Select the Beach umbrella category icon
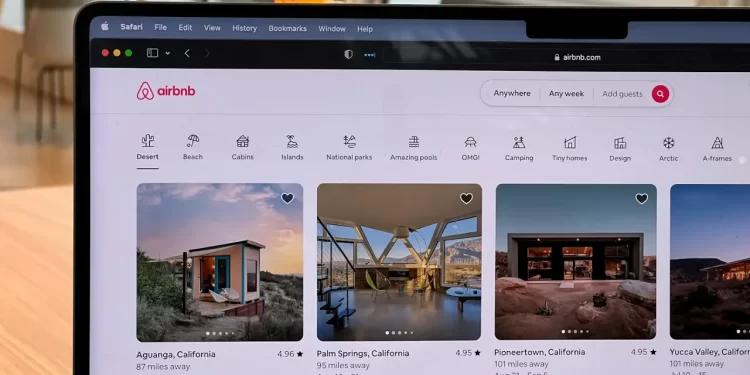Screen dimensions: 750x375 [x=193, y=141]
